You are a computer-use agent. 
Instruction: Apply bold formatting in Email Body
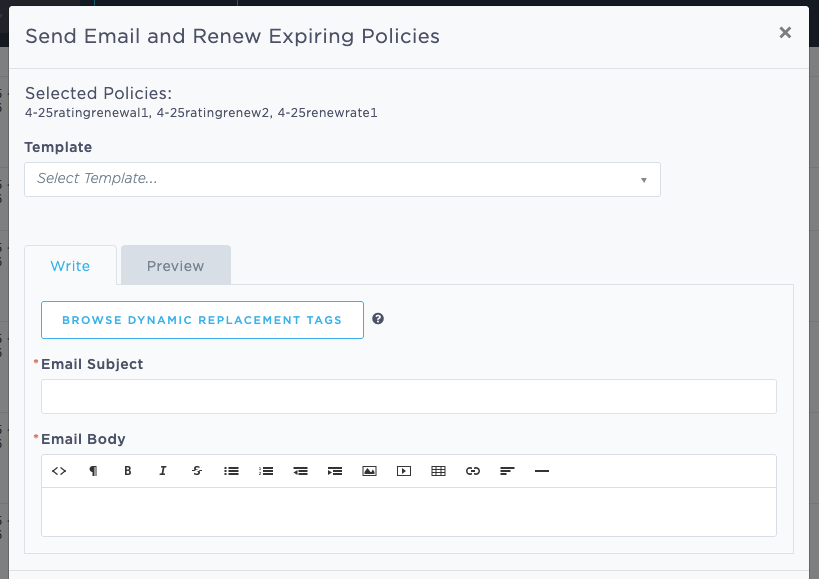click(127, 471)
